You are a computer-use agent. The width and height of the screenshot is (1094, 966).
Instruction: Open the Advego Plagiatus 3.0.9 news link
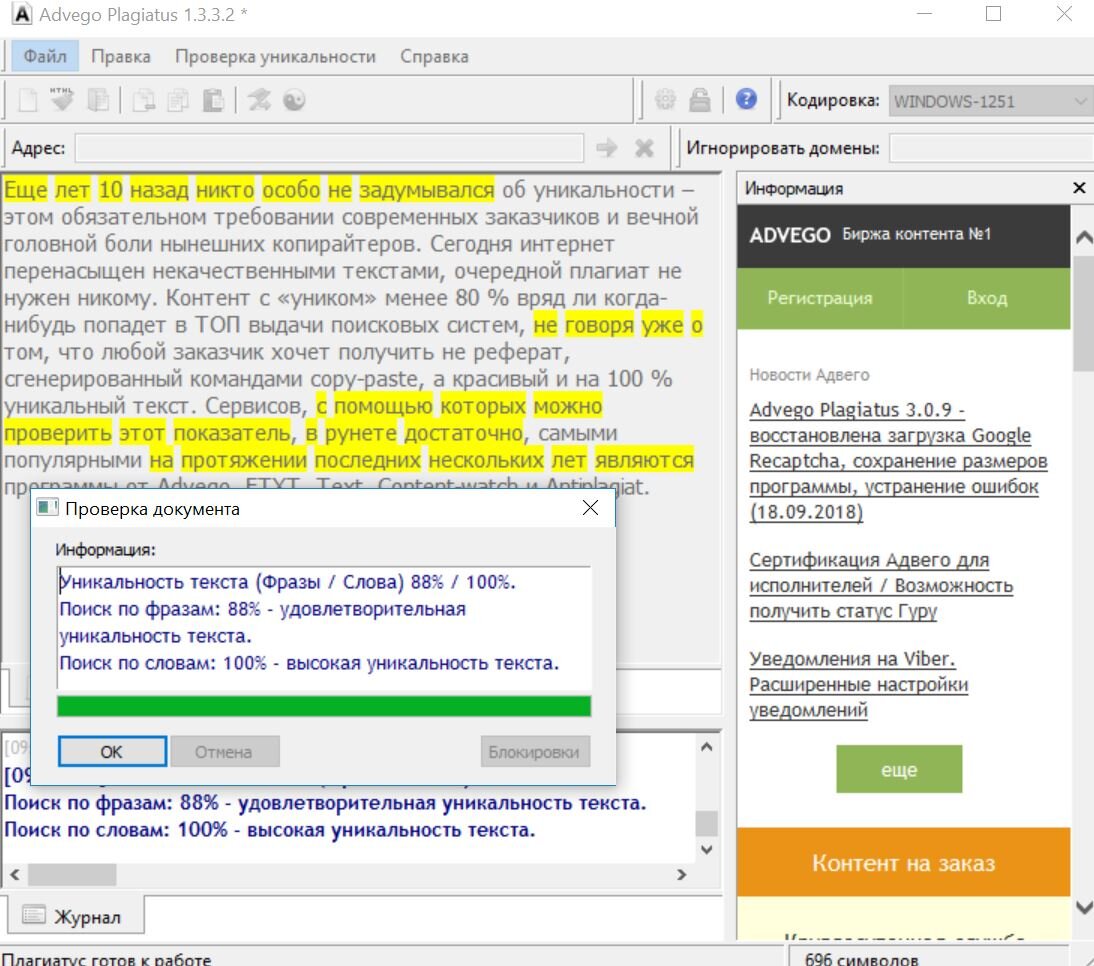coord(899,460)
